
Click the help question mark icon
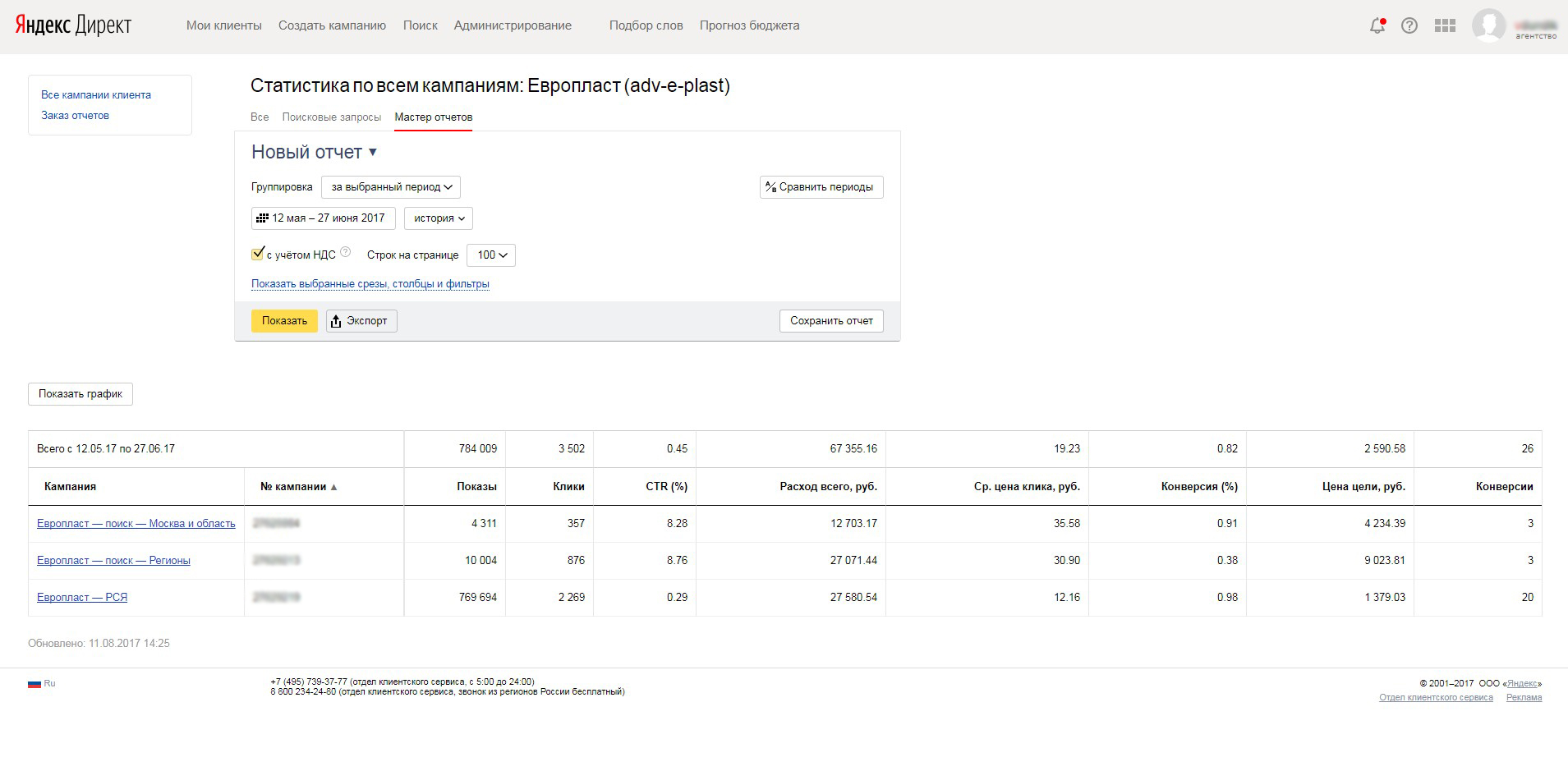1409,25
